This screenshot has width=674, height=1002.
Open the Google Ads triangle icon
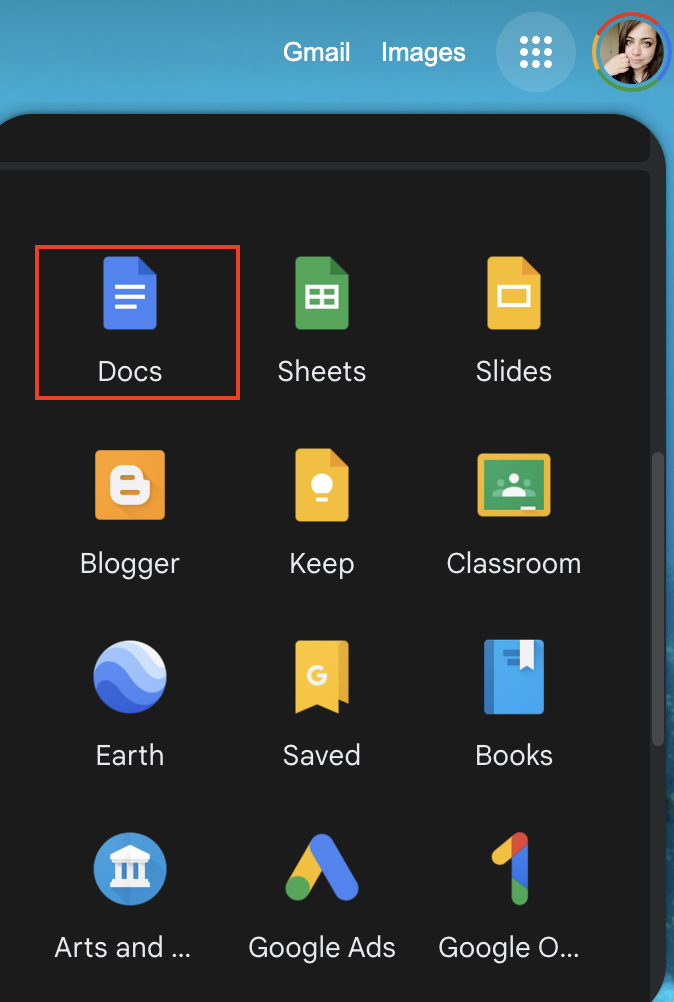coord(322,868)
